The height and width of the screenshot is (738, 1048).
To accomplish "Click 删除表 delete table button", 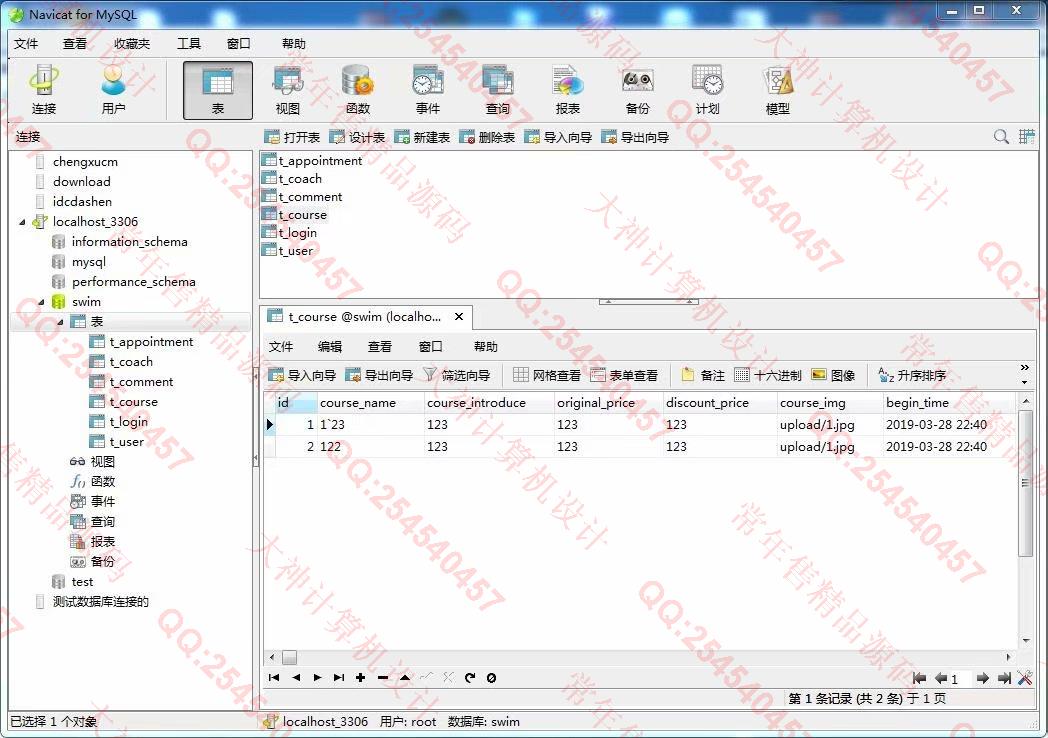I will [487, 137].
